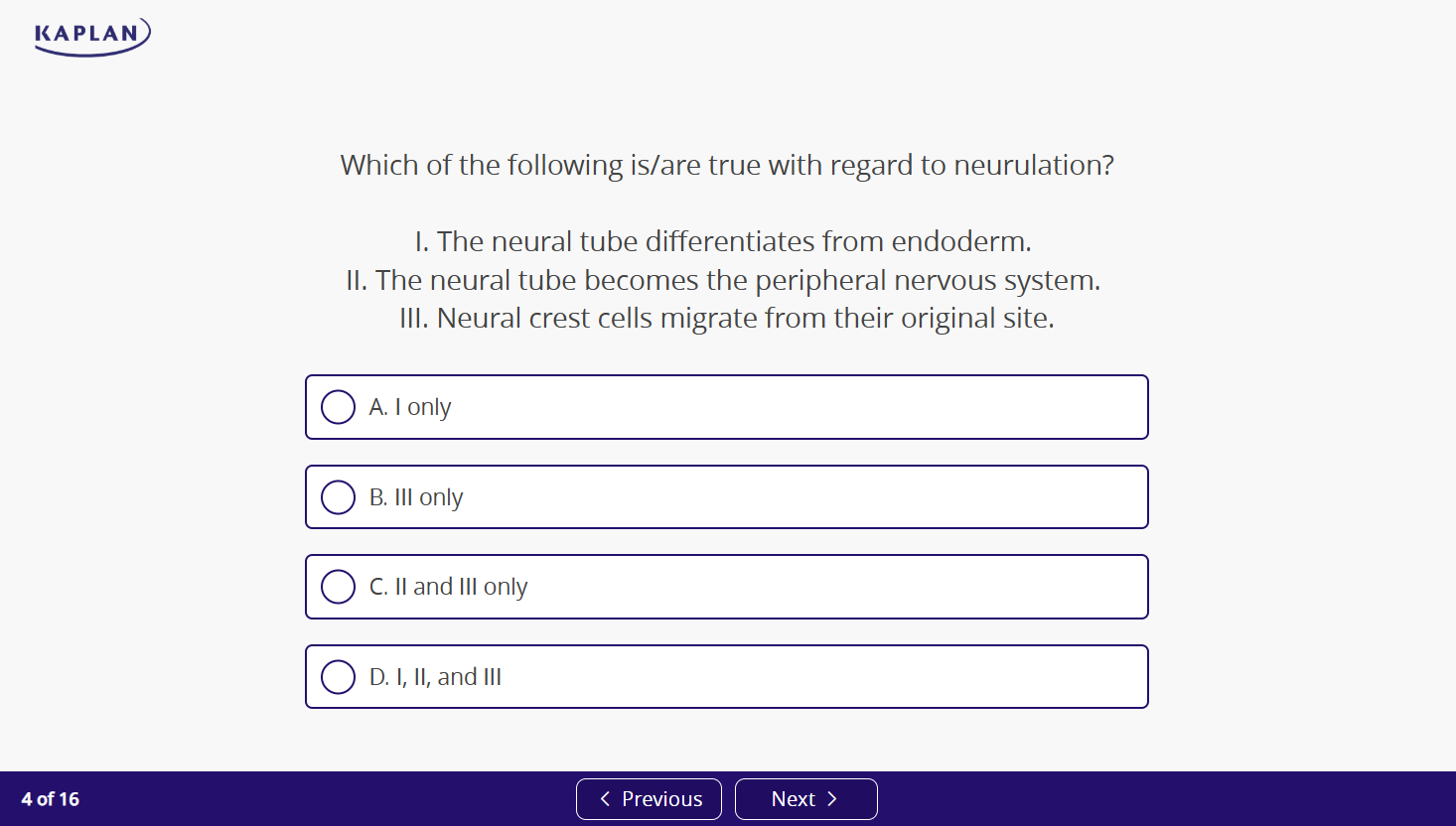
Task: Click statement I about the neural tube
Action: [x=723, y=241]
